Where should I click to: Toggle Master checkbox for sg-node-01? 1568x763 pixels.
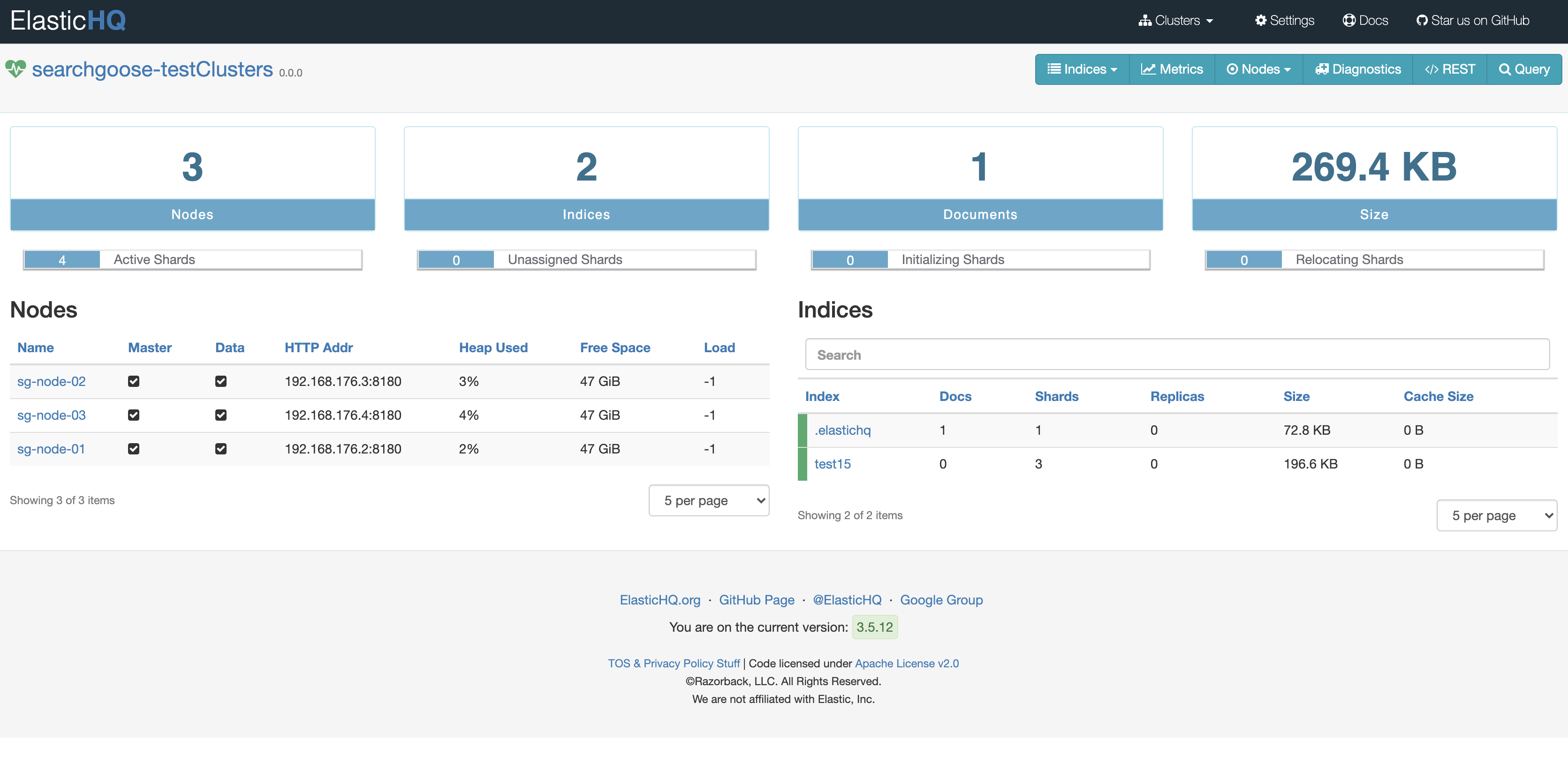(133, 449)
